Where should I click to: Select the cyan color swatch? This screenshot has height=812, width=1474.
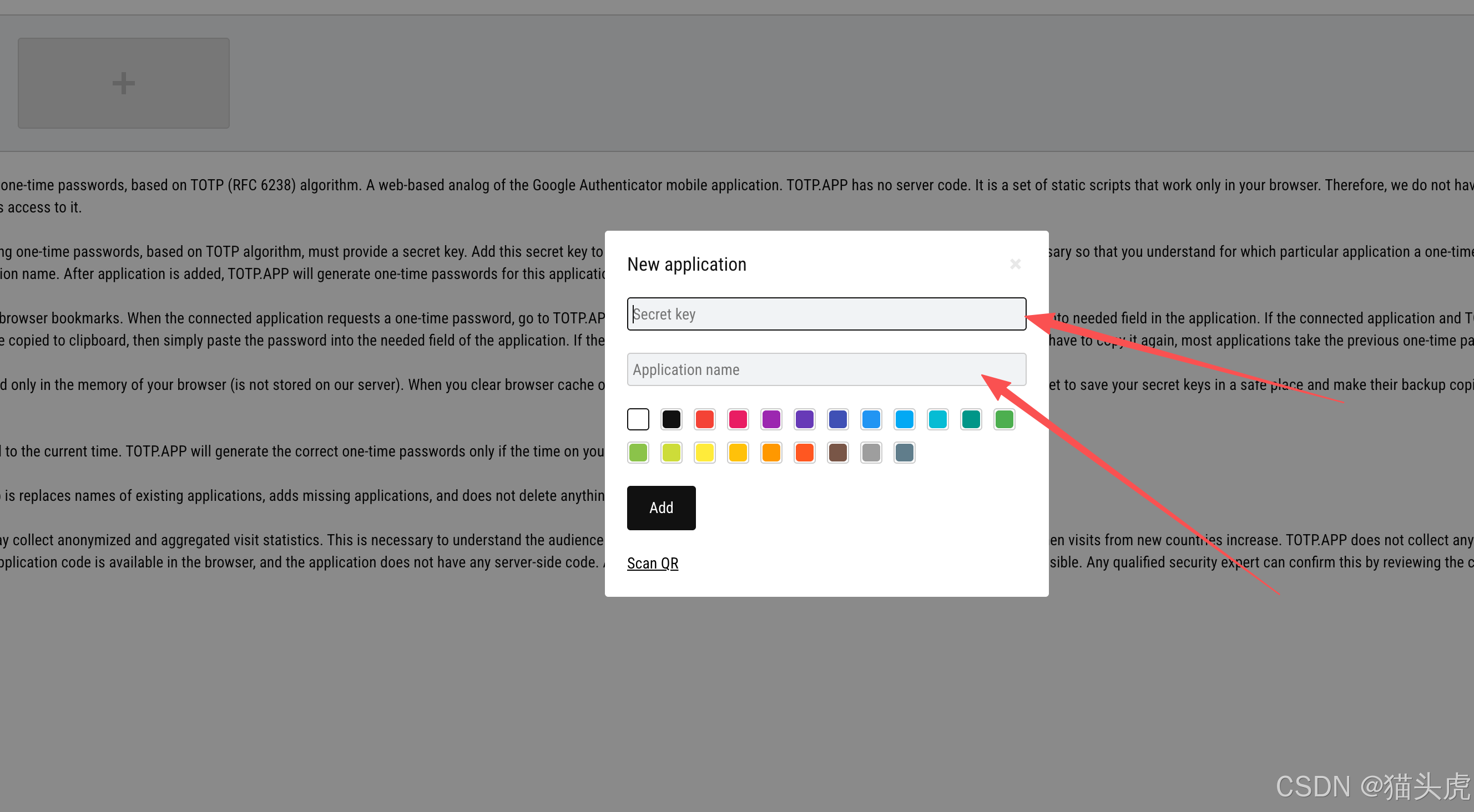pyautogui.click(x=938, y=419)
